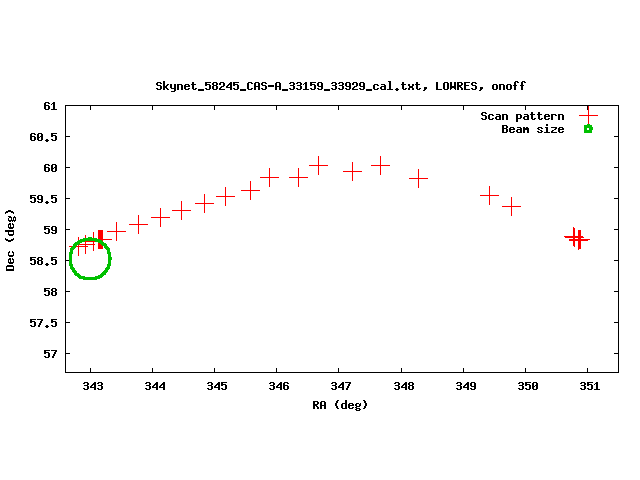Click the x-axis tick label 343

[93, 386]
